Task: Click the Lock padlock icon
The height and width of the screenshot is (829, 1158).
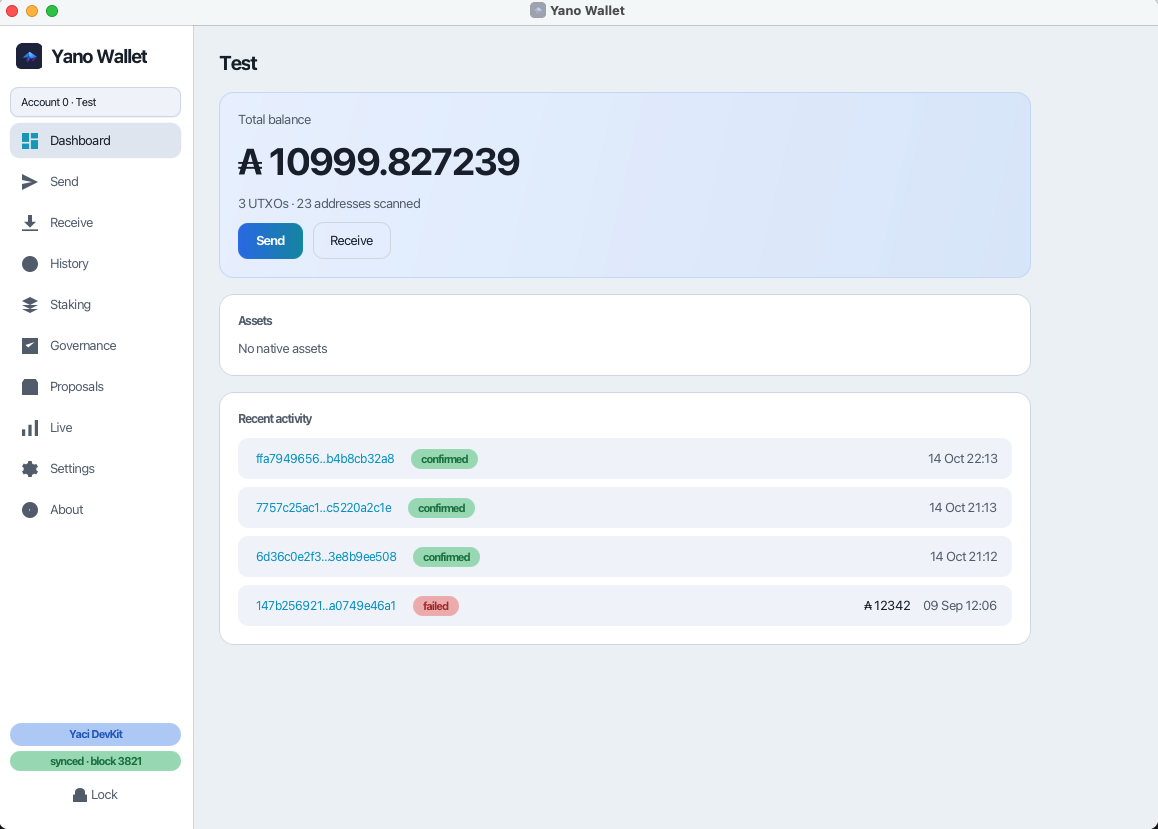Action: coord(80,795)
